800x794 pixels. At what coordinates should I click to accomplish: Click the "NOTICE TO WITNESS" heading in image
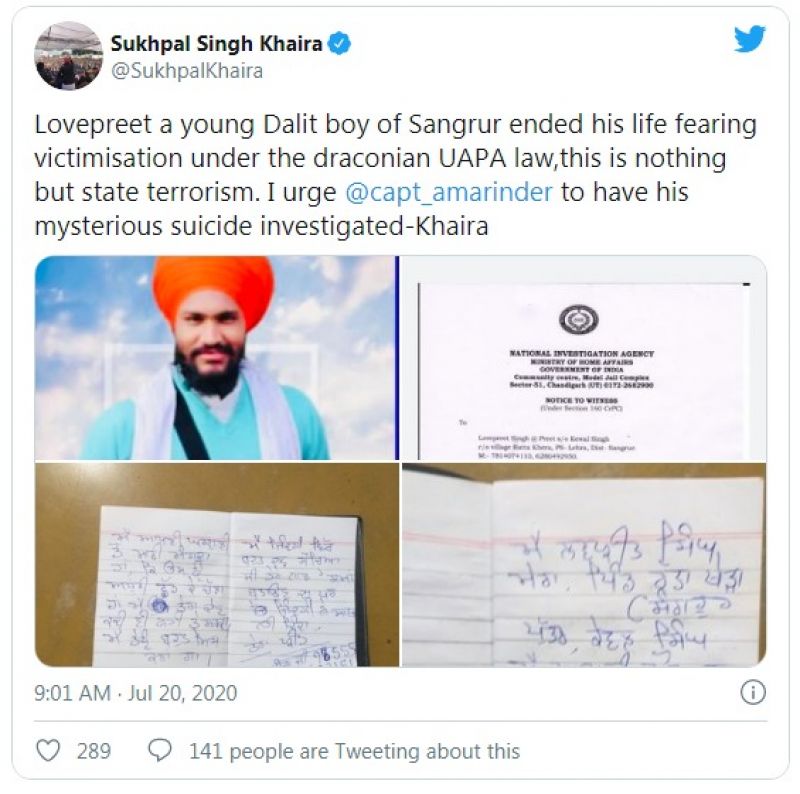click(581, 401)
